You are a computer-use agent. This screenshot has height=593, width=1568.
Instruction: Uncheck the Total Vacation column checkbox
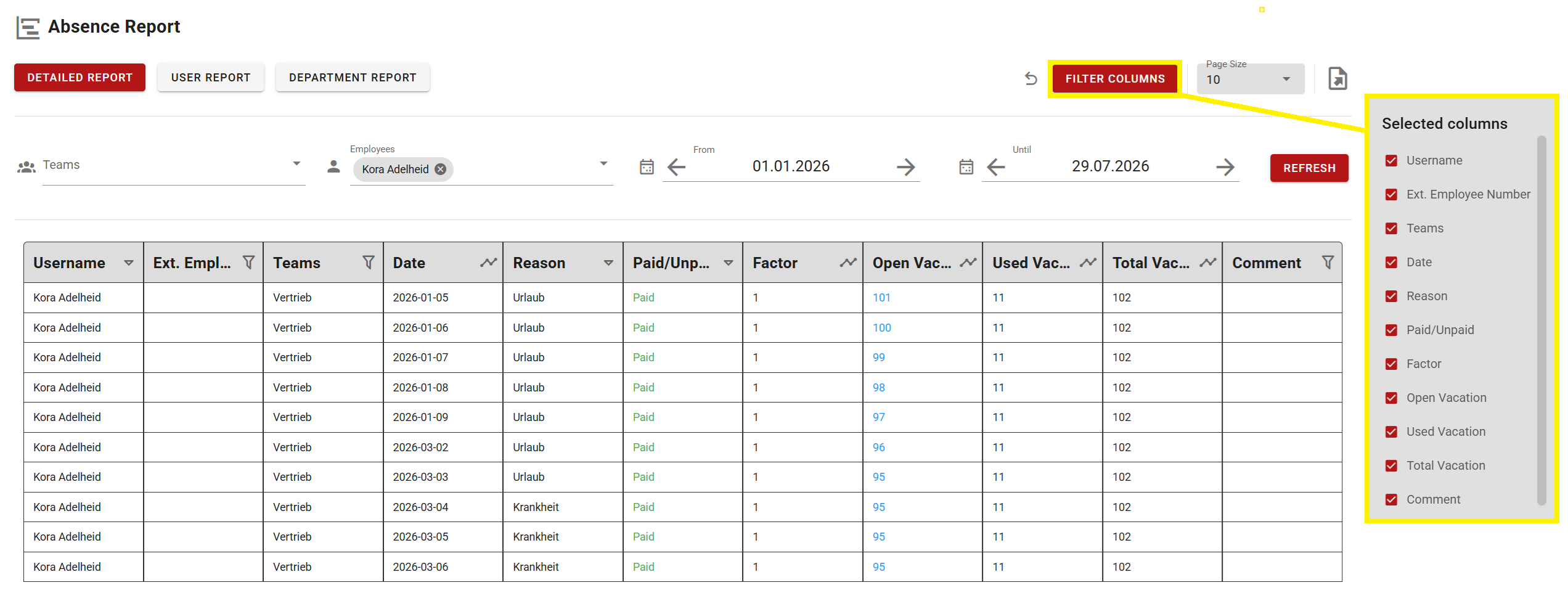click(x=1391, y=465)
